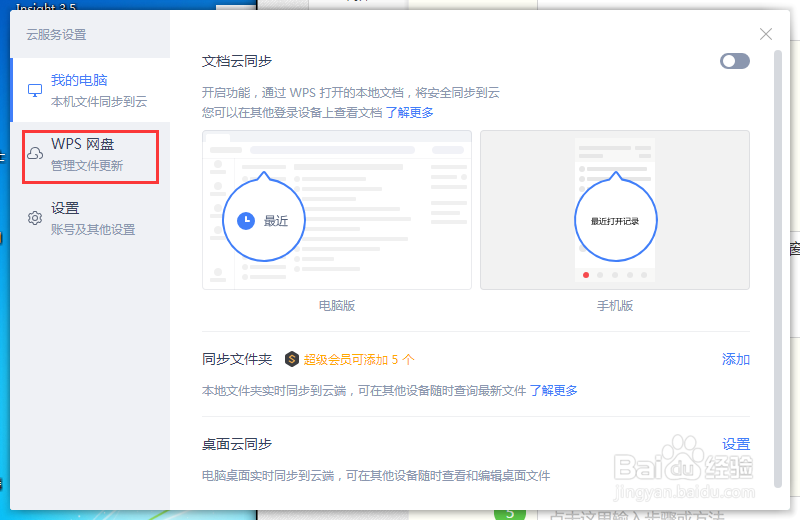Click 本机文件同步到云 subtitle text

pyautogui.click(x=99, y=102)
